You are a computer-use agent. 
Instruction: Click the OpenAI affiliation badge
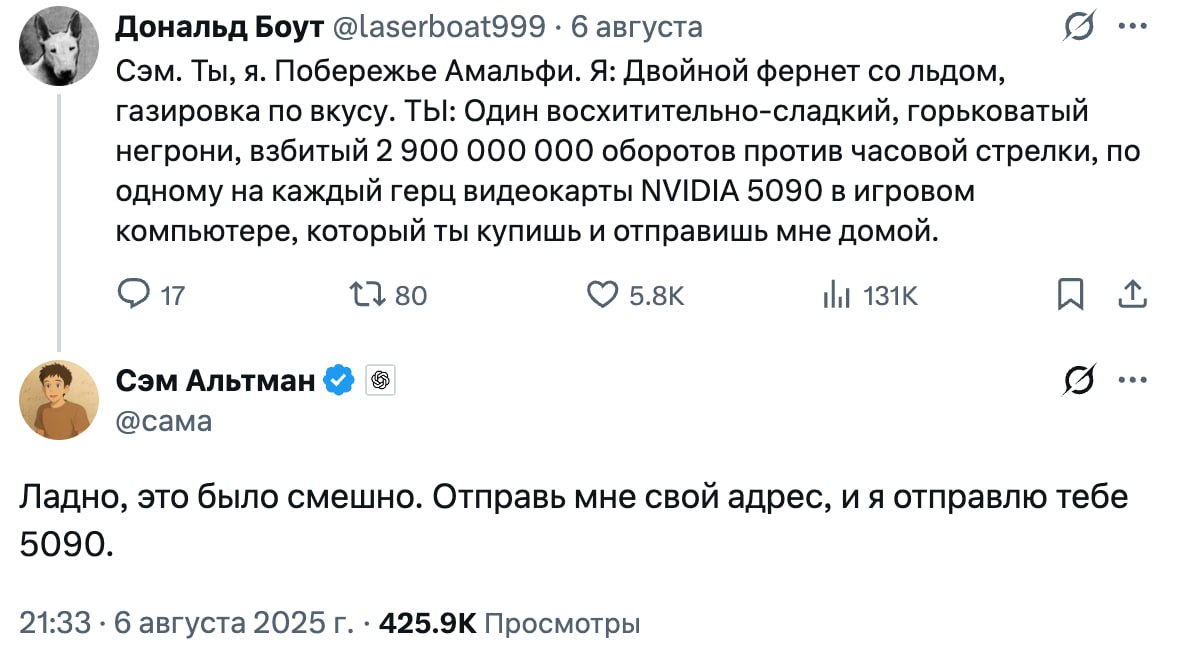click(379, 380)
